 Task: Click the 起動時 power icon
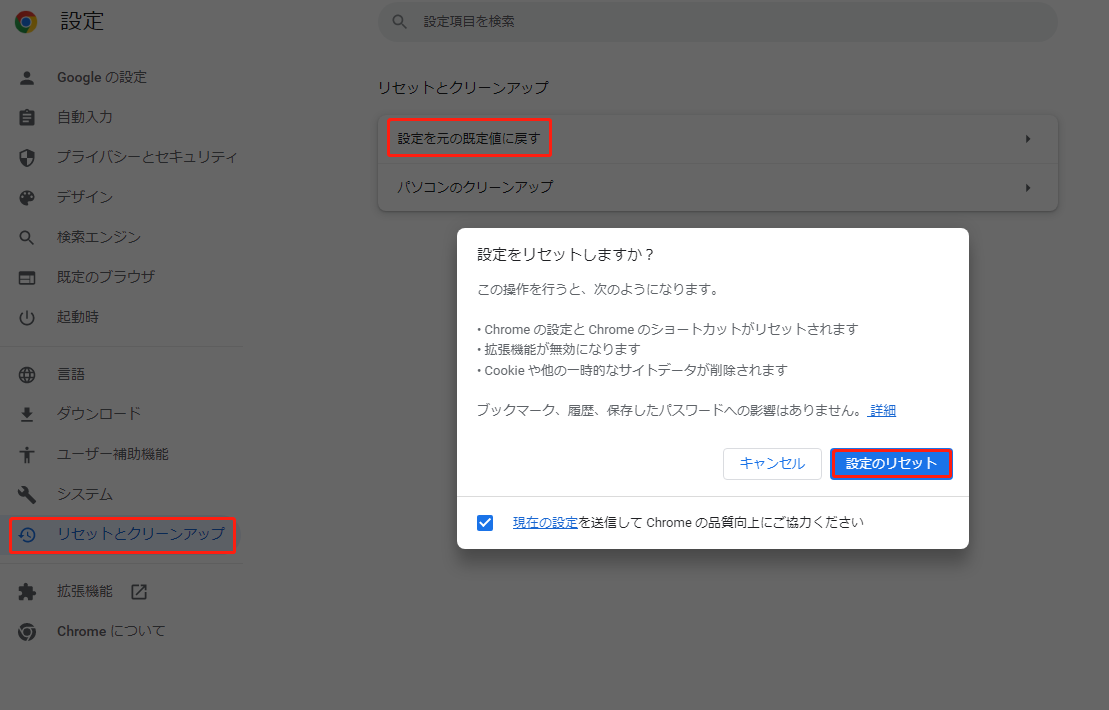coord(27,318)
